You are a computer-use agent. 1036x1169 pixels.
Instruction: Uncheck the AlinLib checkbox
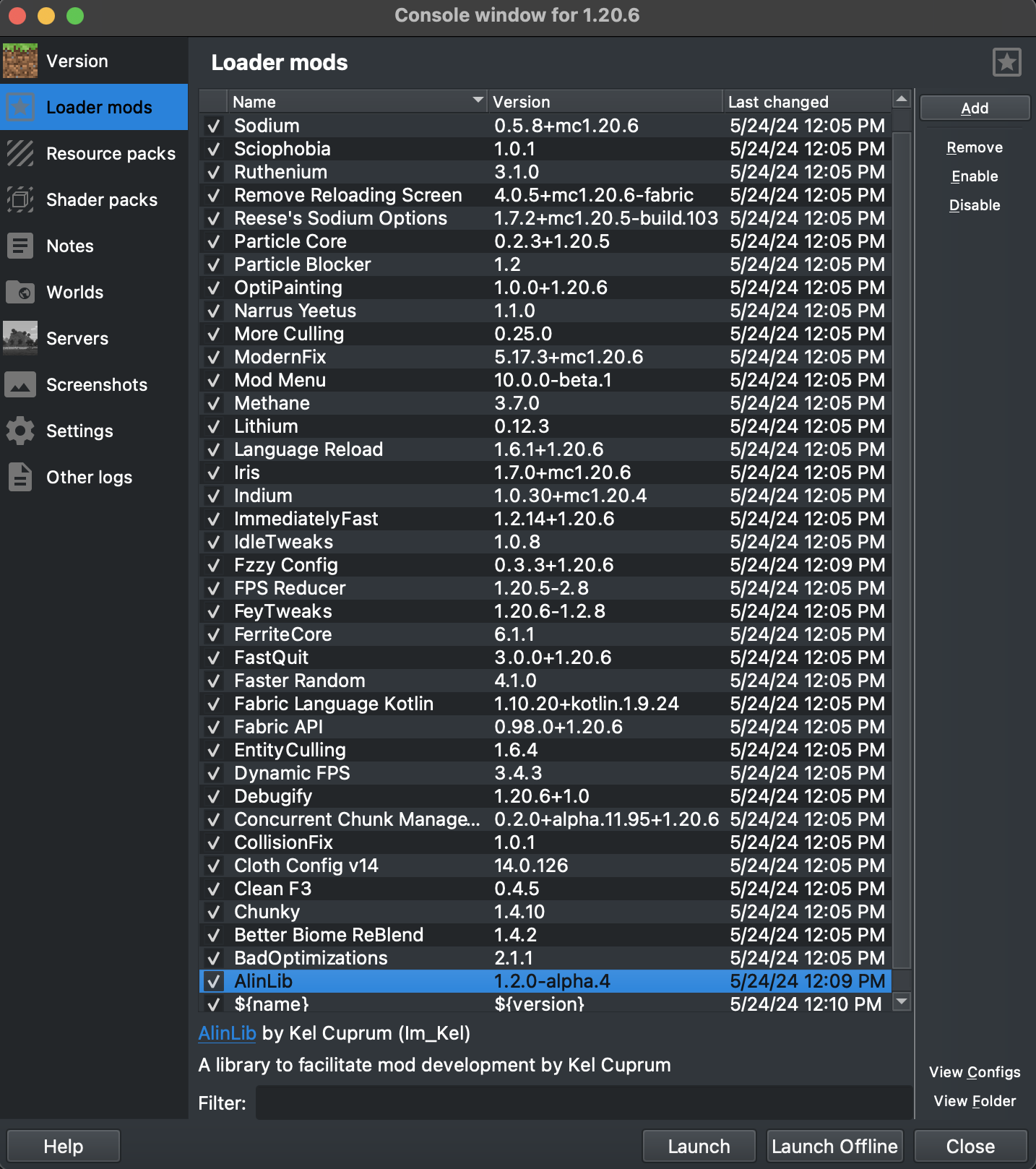pyautogui.click(x=214, y=981)
